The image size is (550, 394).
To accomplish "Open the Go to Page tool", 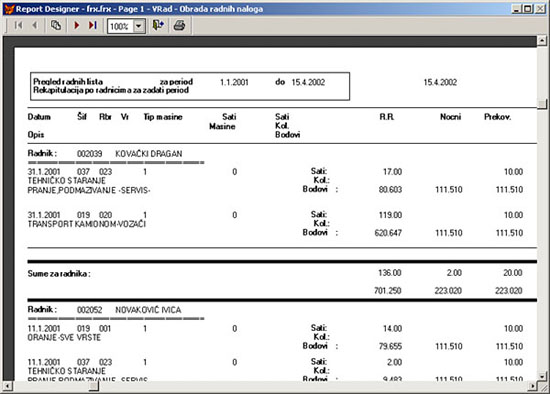I will point(56,25).
